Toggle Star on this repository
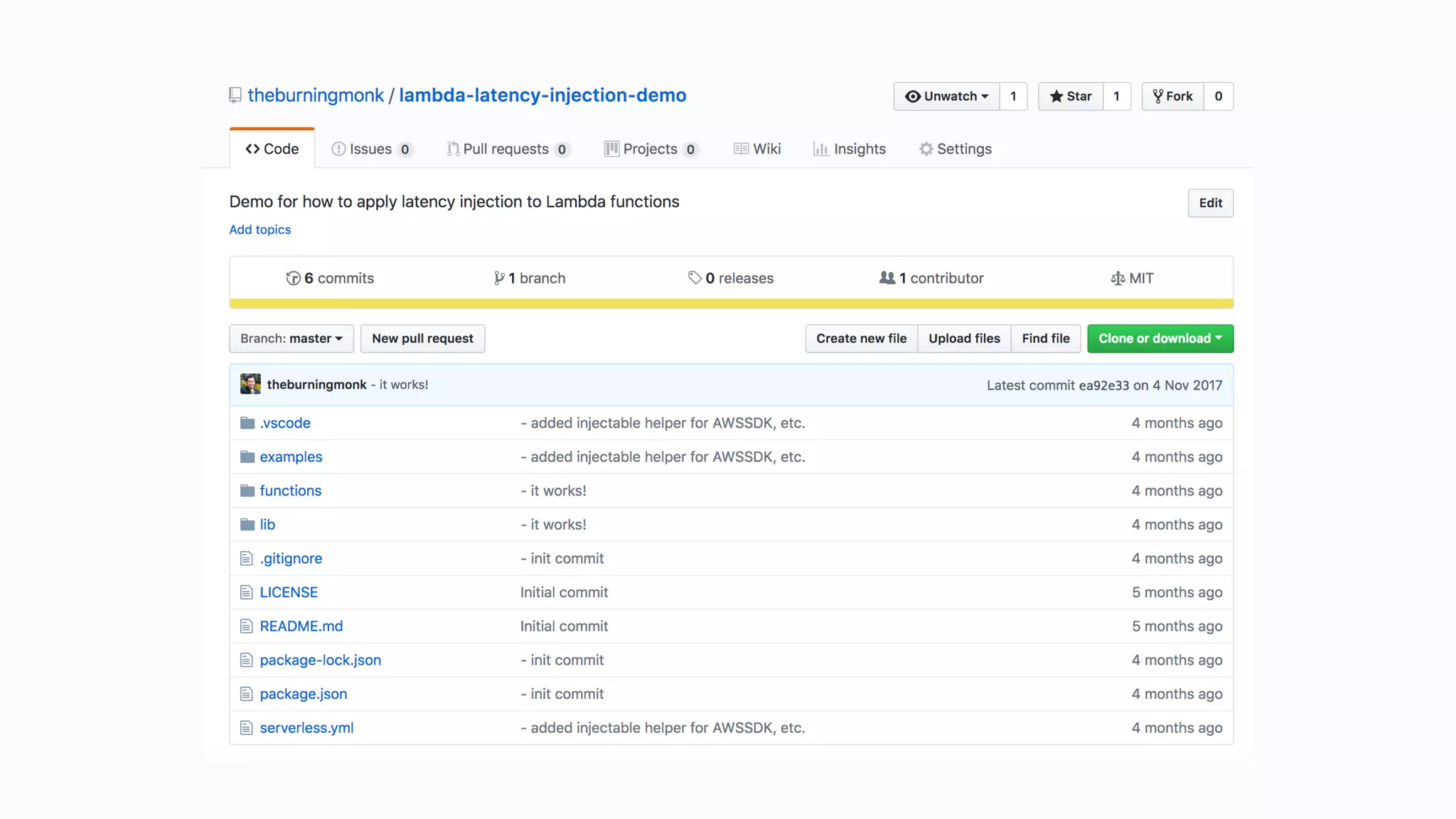1456x819 pixels. (1071, 96)
